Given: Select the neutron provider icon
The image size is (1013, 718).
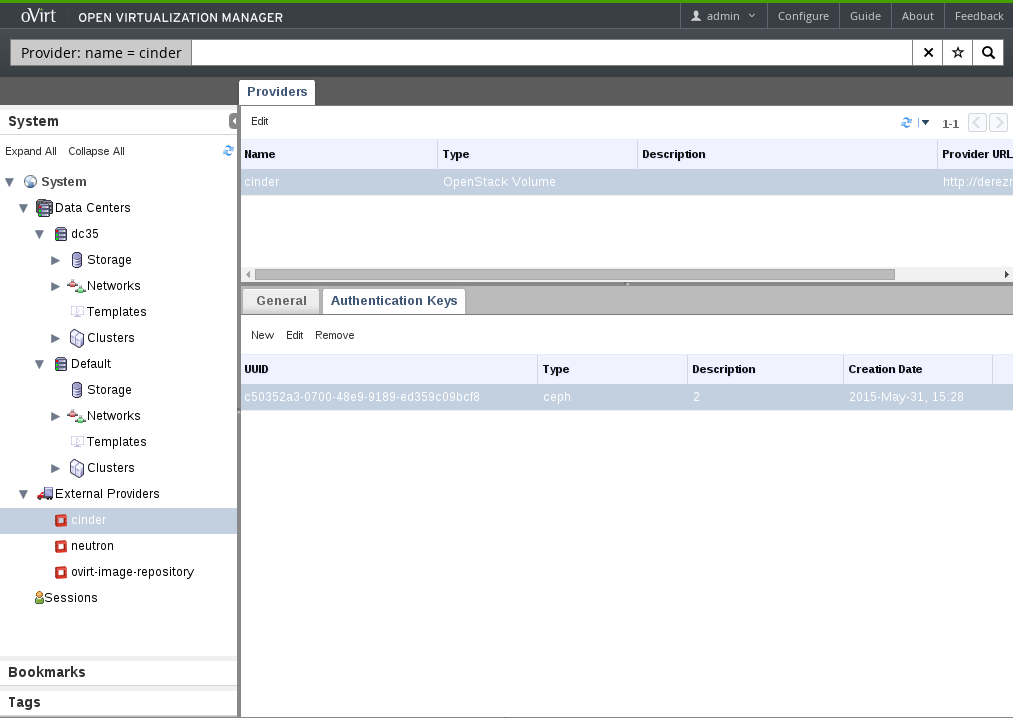Looking at the screenshot, I should pos(61,546).
